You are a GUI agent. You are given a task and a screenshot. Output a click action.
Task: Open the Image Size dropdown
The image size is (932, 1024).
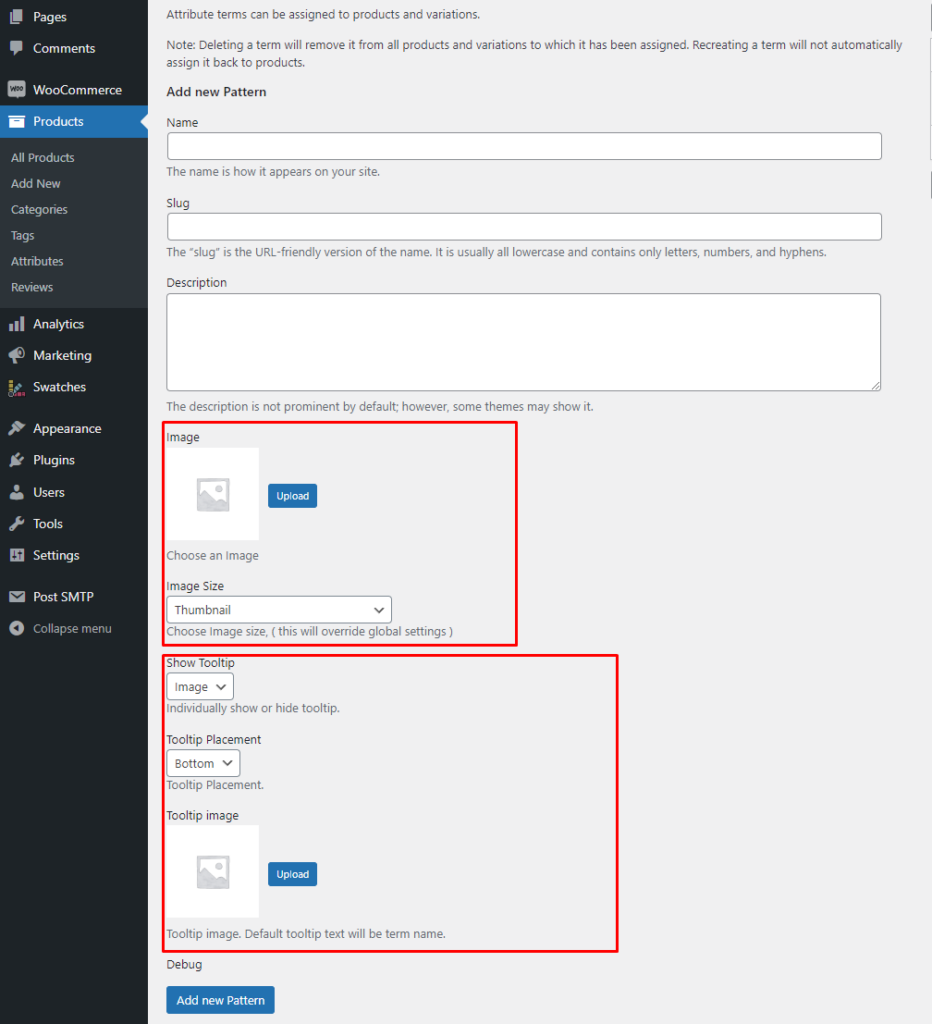279,610
